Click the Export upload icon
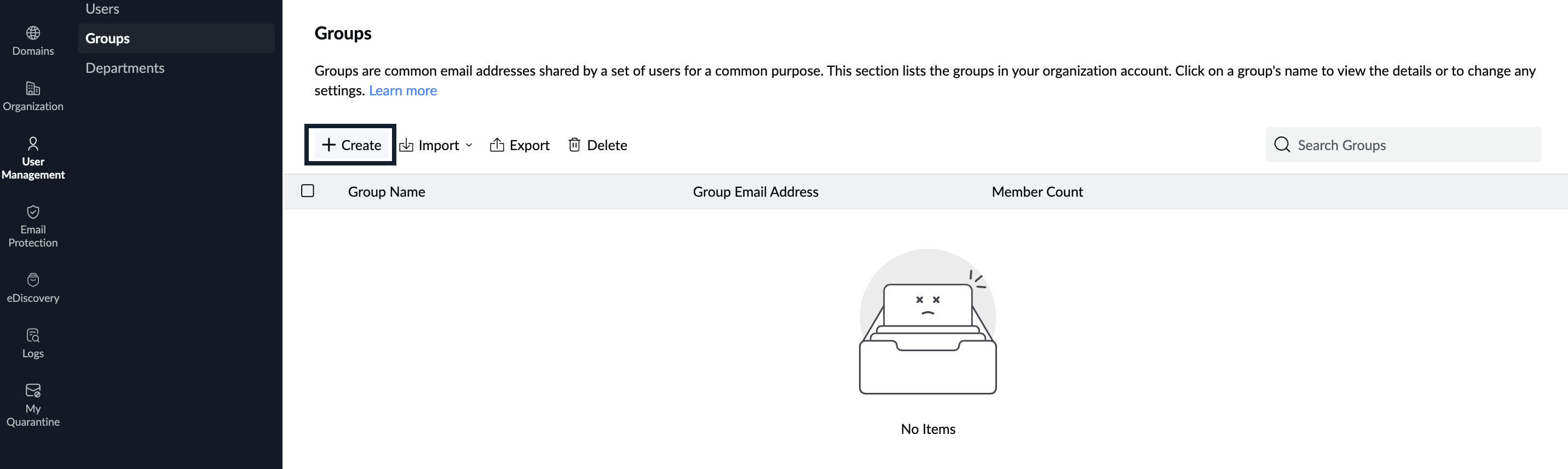The image size is (1568, 469). pos(497,145)
